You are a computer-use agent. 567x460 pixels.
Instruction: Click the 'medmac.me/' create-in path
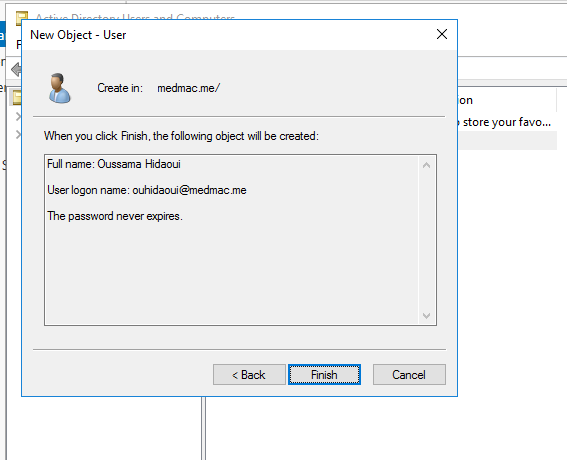coord(188,88)
